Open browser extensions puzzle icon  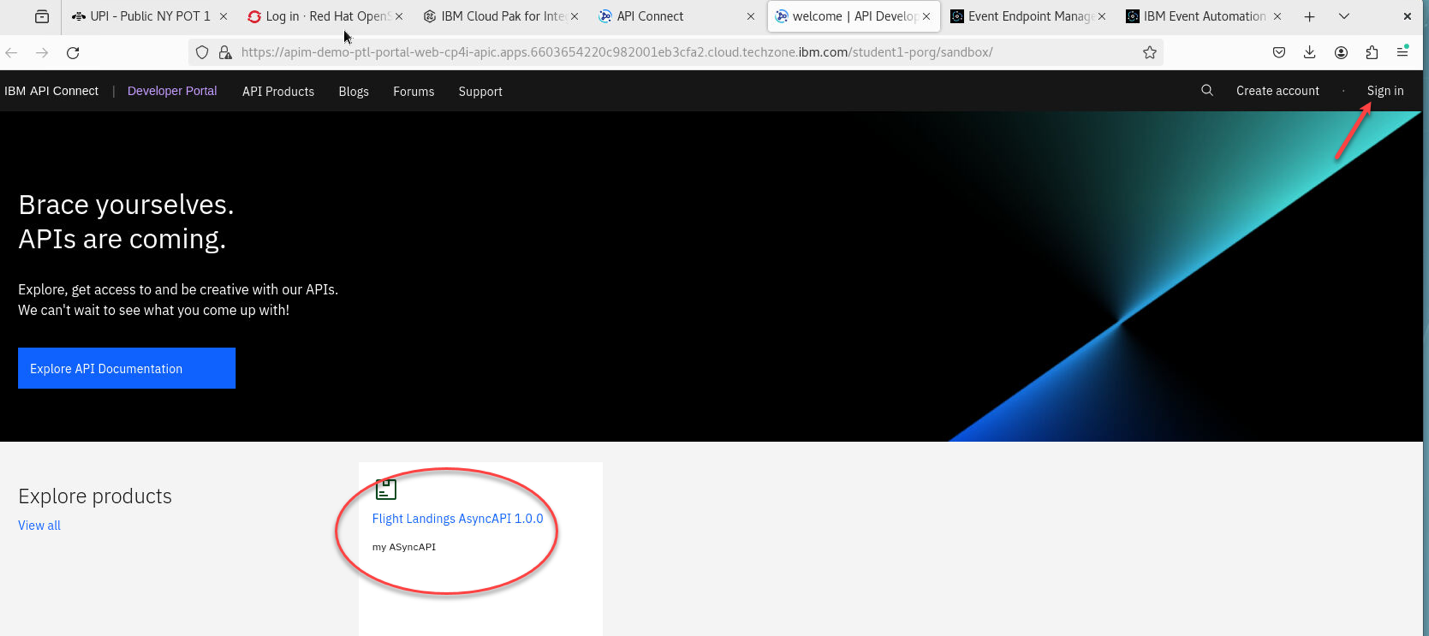tap(1371, 53)
